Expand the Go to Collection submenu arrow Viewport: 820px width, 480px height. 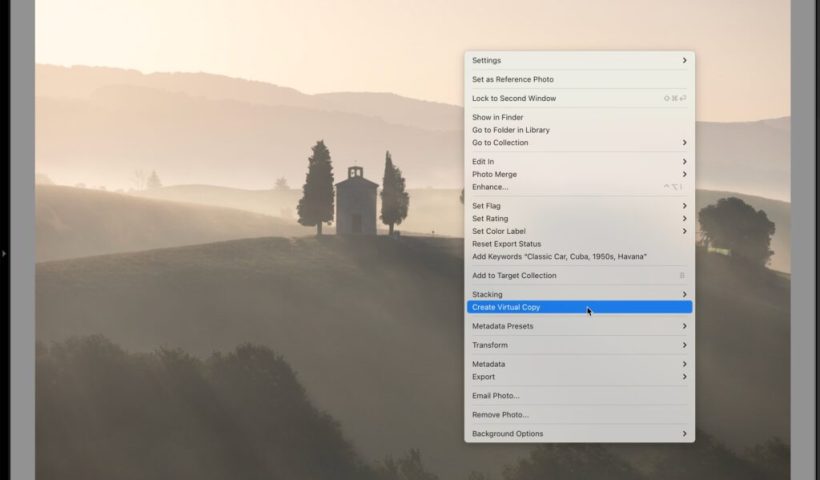(684, 143)
